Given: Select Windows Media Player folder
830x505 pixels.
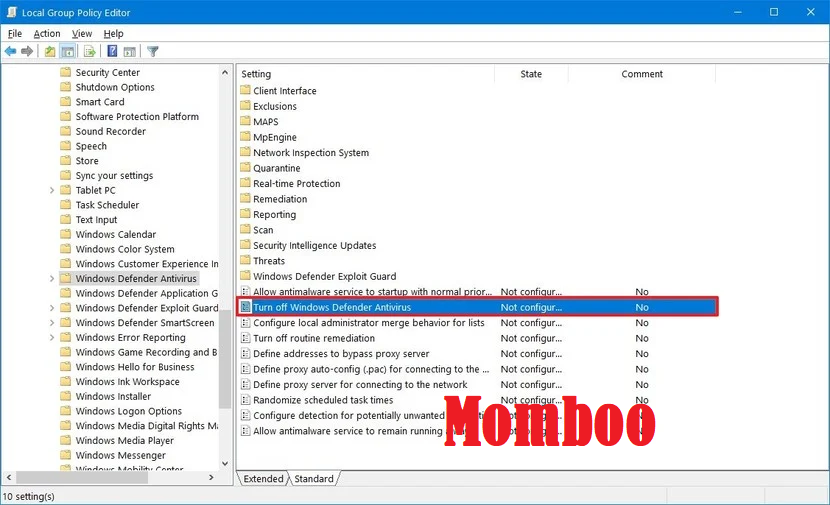Looking at the screenshot, I should 124,440.
